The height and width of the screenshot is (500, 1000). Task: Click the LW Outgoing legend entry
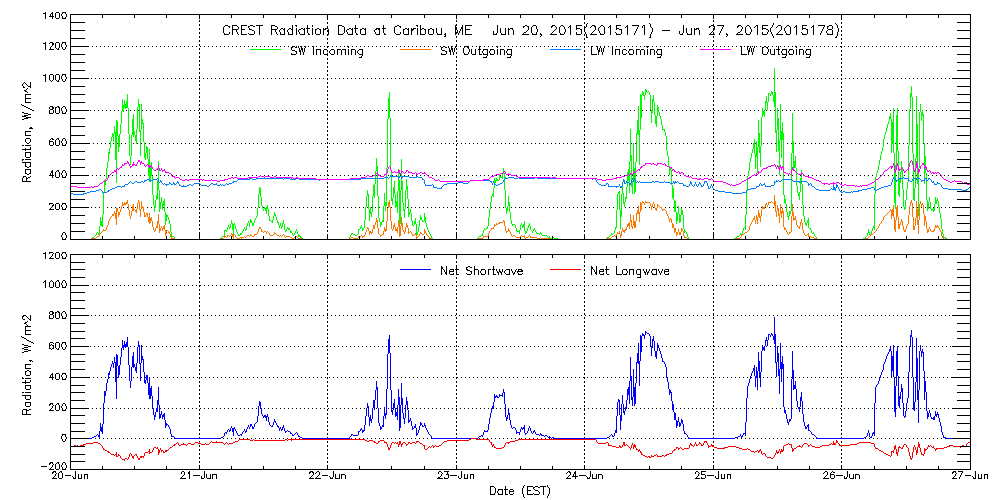pos(774,51)
